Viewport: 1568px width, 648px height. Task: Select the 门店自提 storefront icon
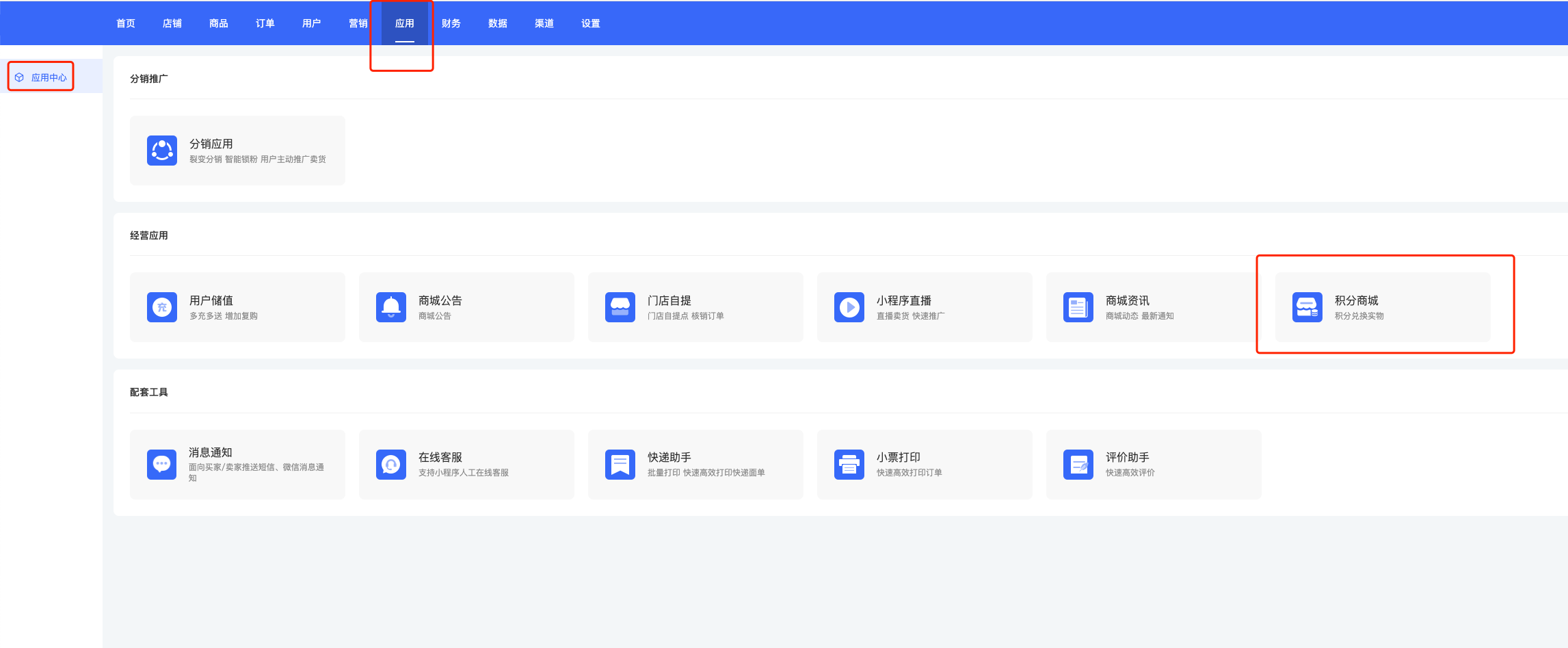tap(620, 307)
